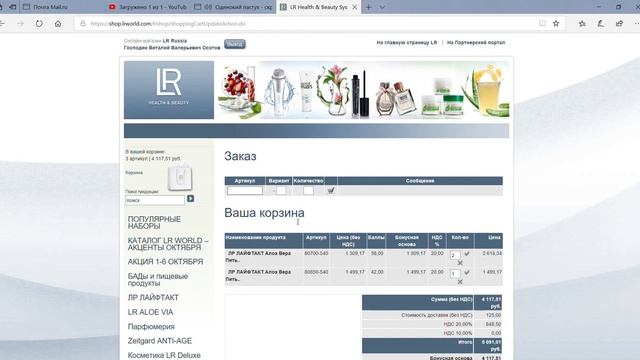Open На главную страницу LR link
Image resolution: width=640 pixels, height=360 pixels.
click(407, 42)
